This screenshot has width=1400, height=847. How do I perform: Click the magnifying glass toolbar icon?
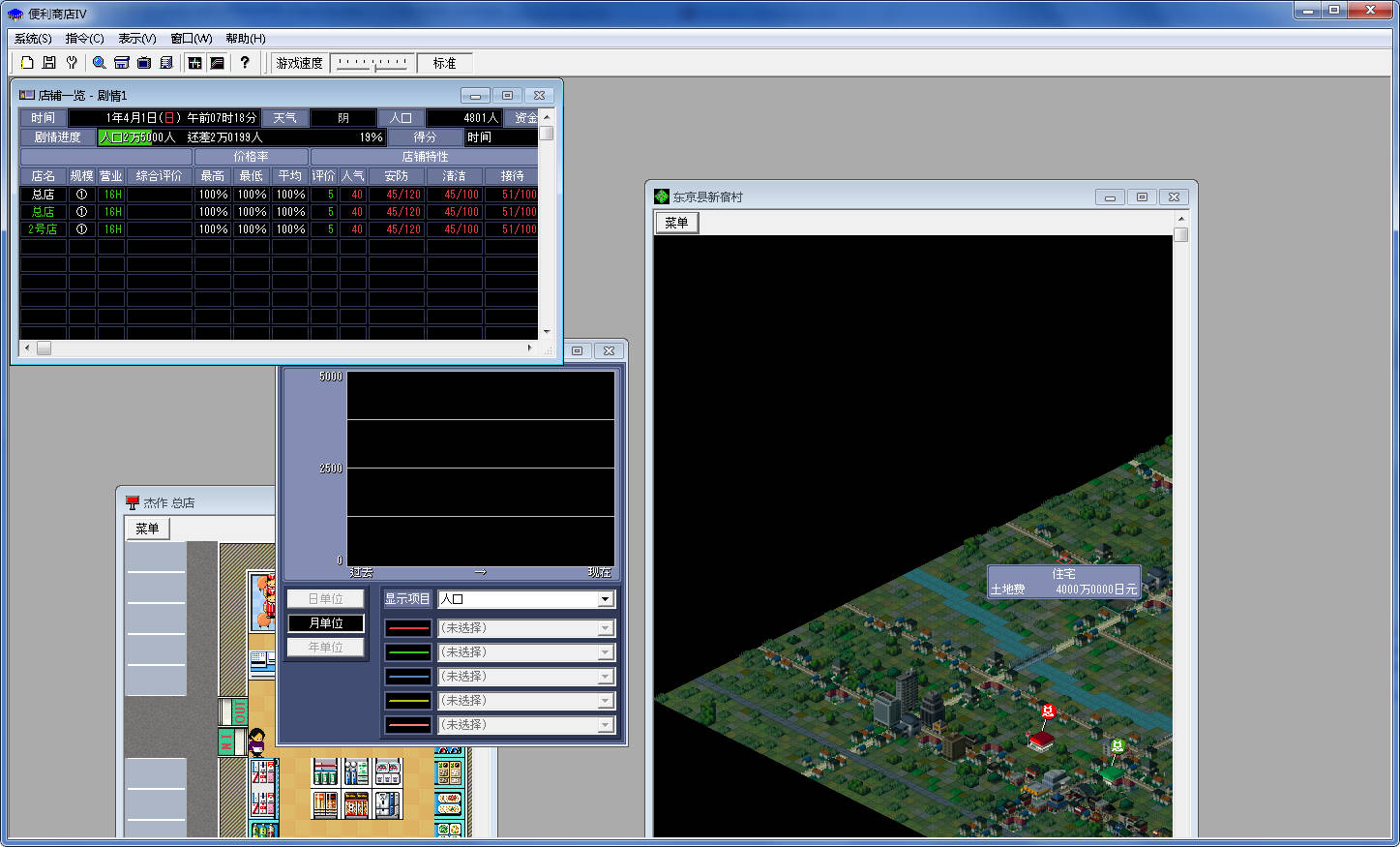click(x=99, y=63)
